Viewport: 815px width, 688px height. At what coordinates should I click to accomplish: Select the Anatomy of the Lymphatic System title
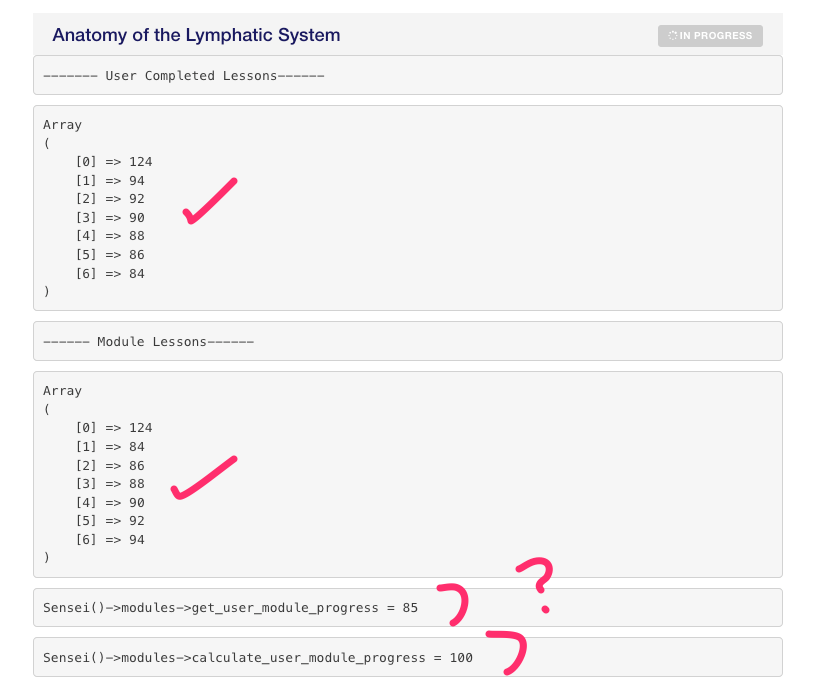196,35
